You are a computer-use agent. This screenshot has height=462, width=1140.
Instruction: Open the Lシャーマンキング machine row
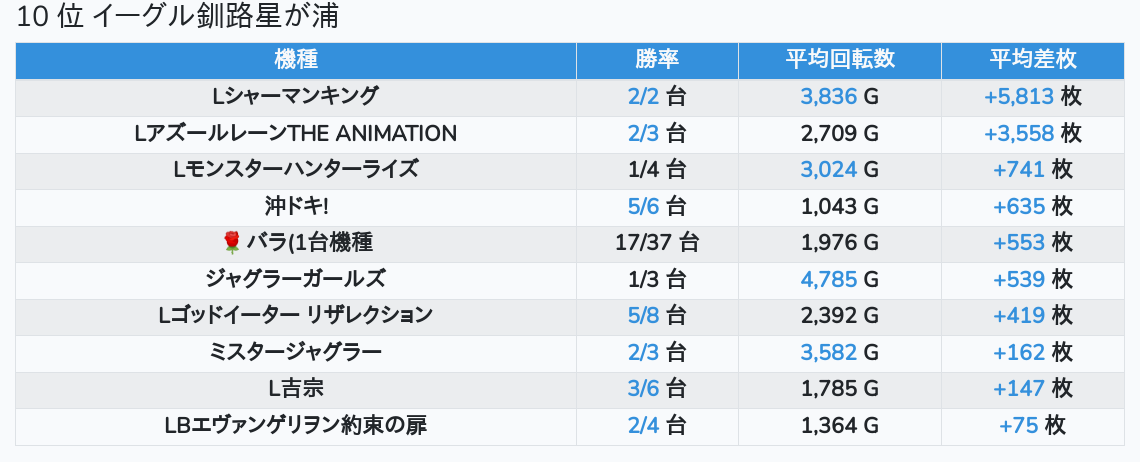tap(295, 97)
